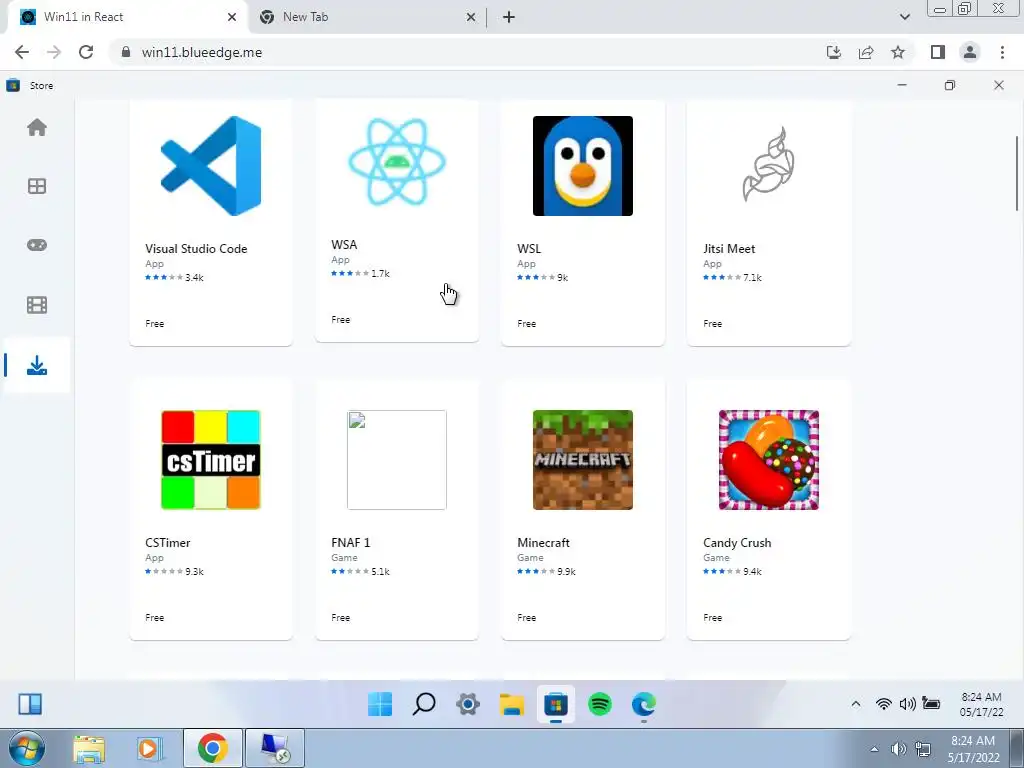Screen dimensions: 1024x768
Task: Select the Apps grid icon in Store sidebar
Action: 37,186
